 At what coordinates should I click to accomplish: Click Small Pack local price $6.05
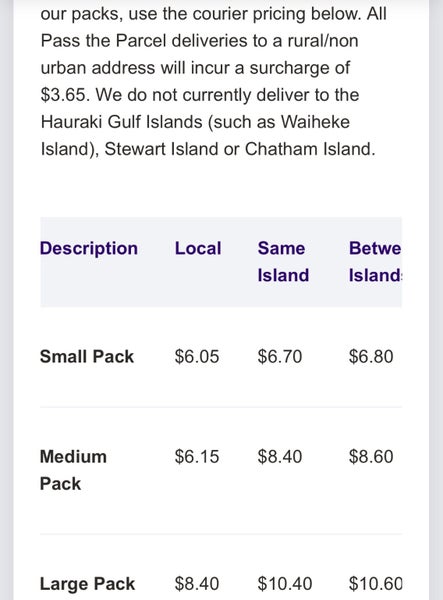pyautogui.click(x=197, y=357)
